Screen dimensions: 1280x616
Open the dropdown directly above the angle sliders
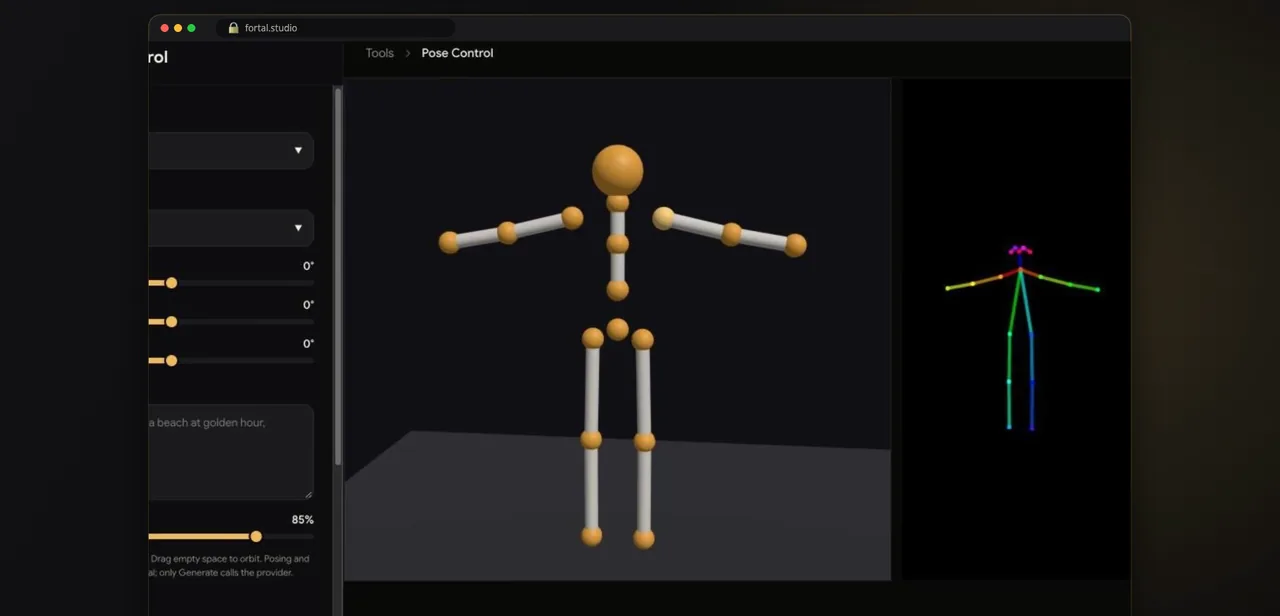pos(231,228)
